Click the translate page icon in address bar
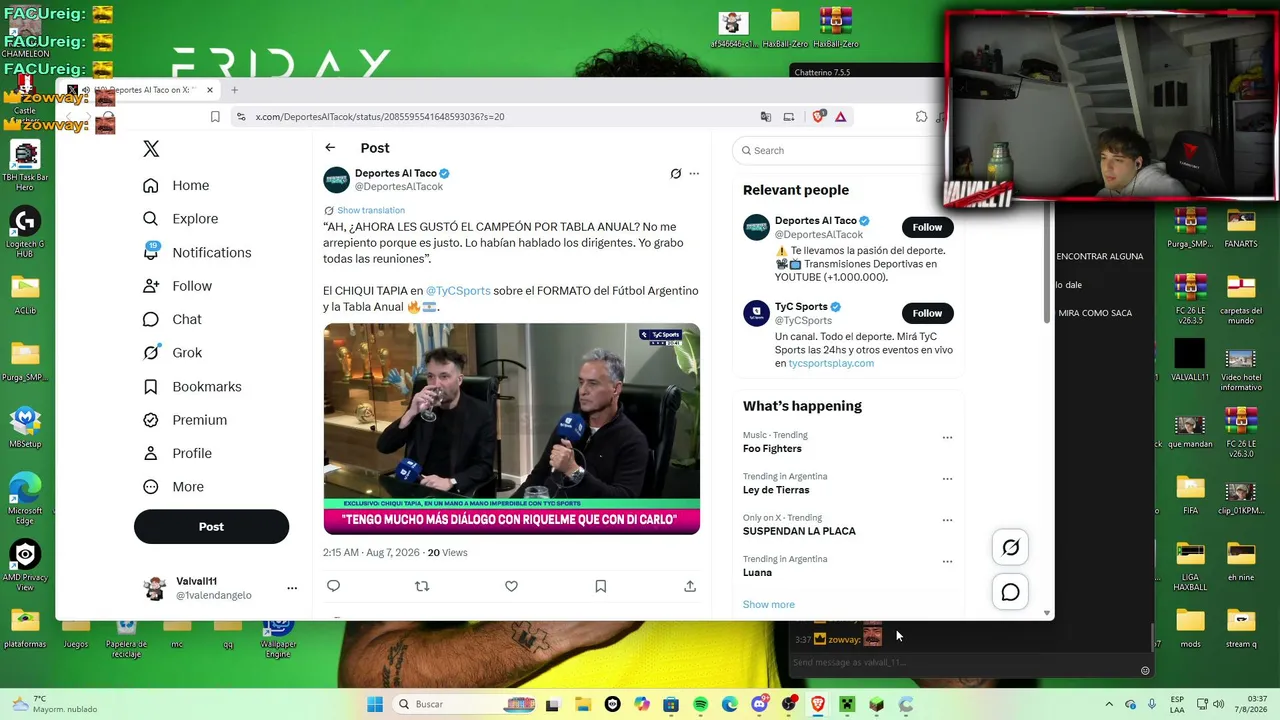This screenshot has width=1280, height=720. [x=766, y=117]
